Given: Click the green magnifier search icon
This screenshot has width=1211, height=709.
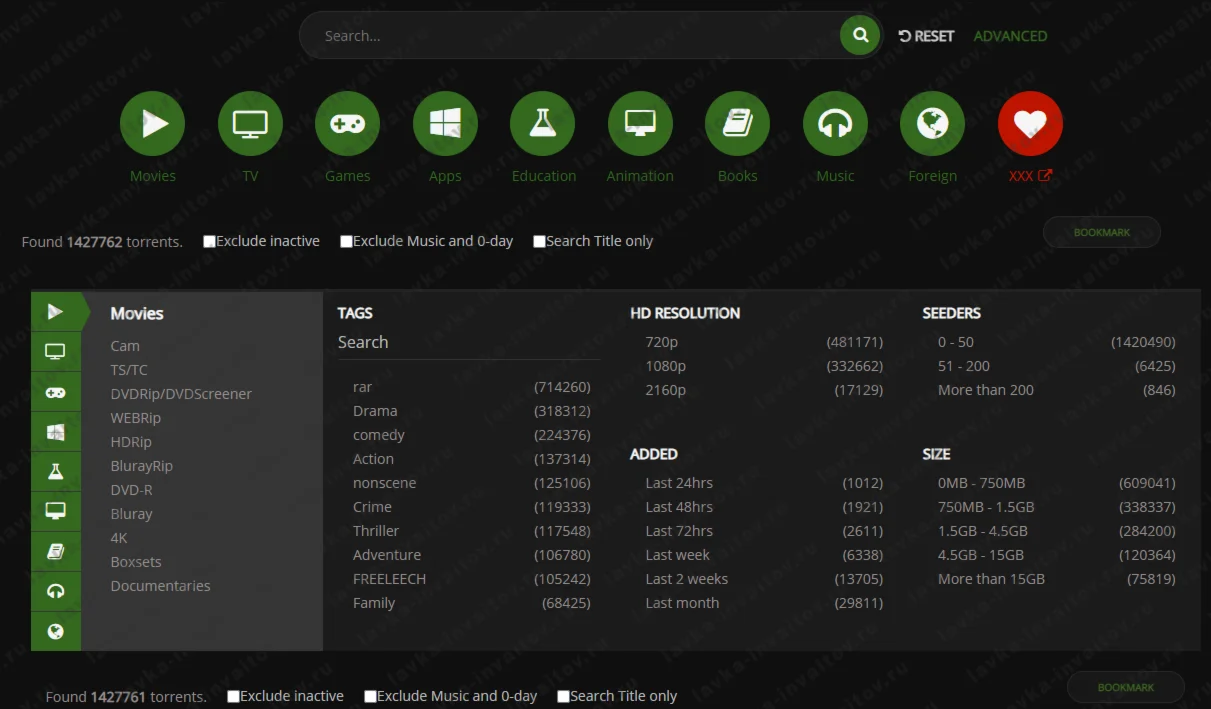Looking at the screenshot, I should point(860,36).
